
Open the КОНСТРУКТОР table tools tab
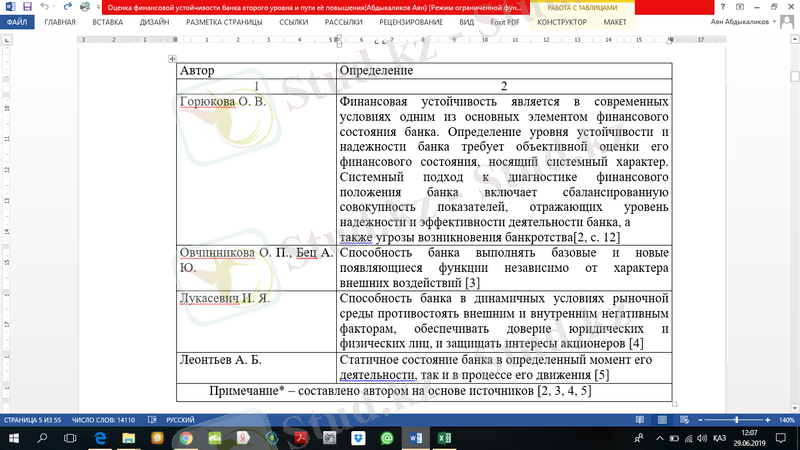(x=562, y=20)
